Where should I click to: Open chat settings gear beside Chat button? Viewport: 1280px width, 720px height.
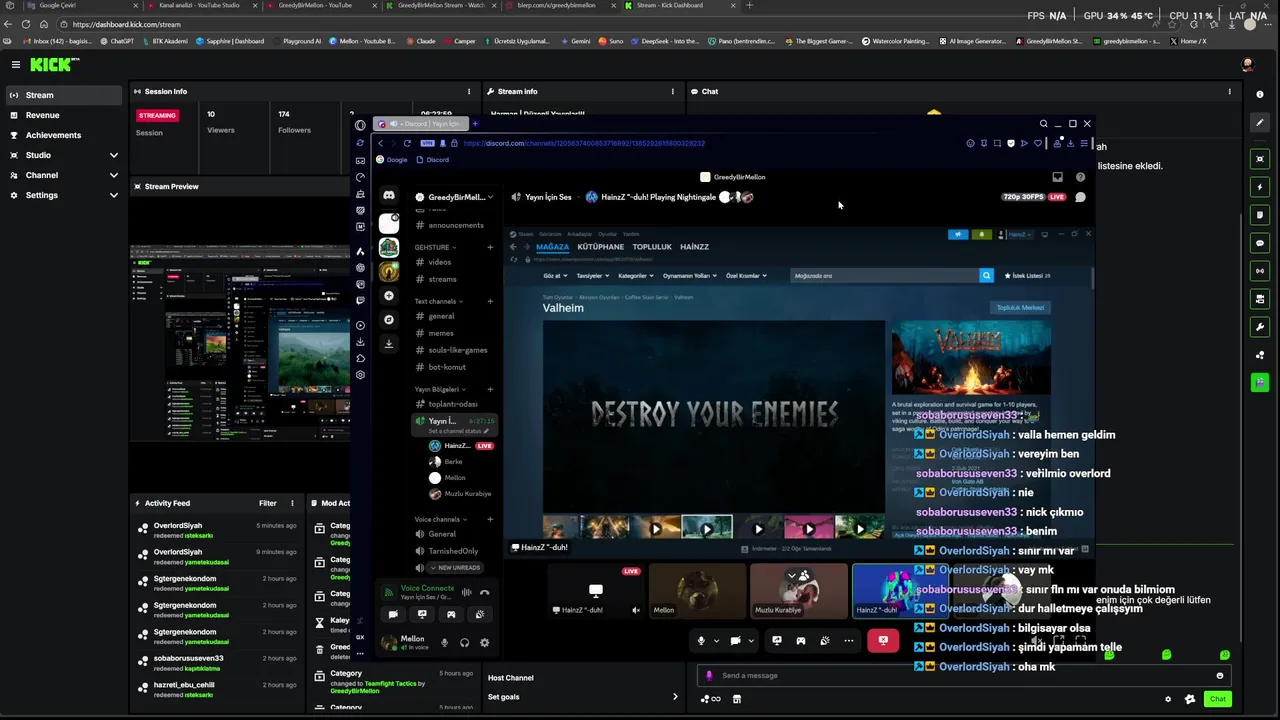(1168, 699)
